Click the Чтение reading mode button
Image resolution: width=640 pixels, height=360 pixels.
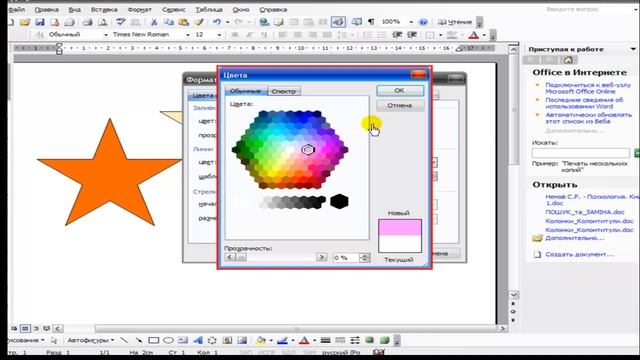click(455, 22)
